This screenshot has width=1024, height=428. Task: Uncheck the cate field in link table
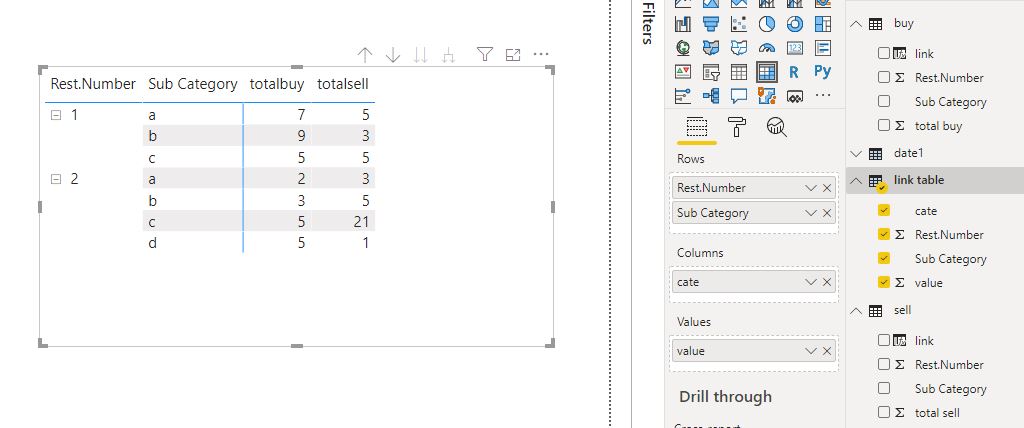click(884, 210)
